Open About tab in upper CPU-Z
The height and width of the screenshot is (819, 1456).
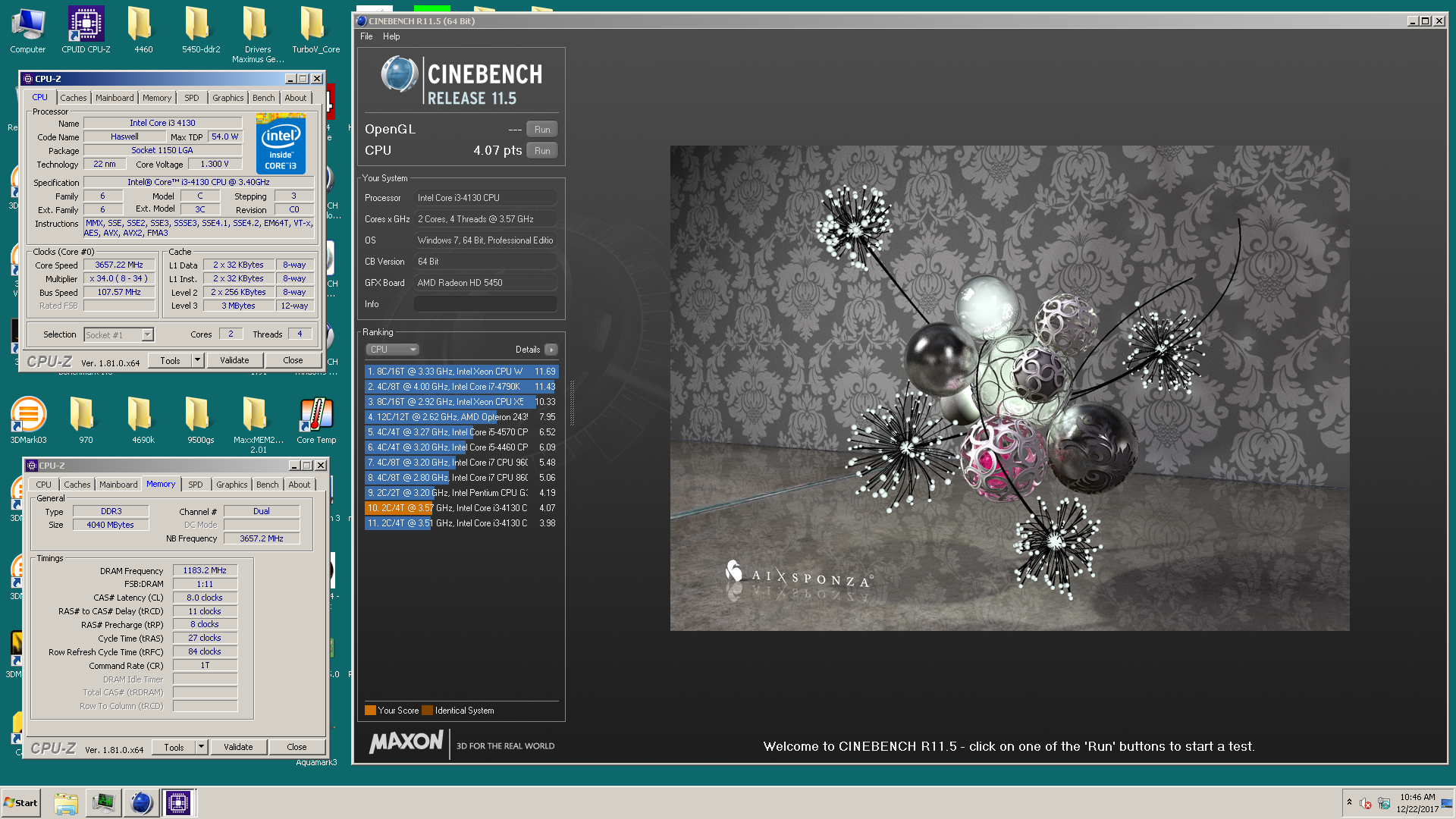[x=296, y=98]
